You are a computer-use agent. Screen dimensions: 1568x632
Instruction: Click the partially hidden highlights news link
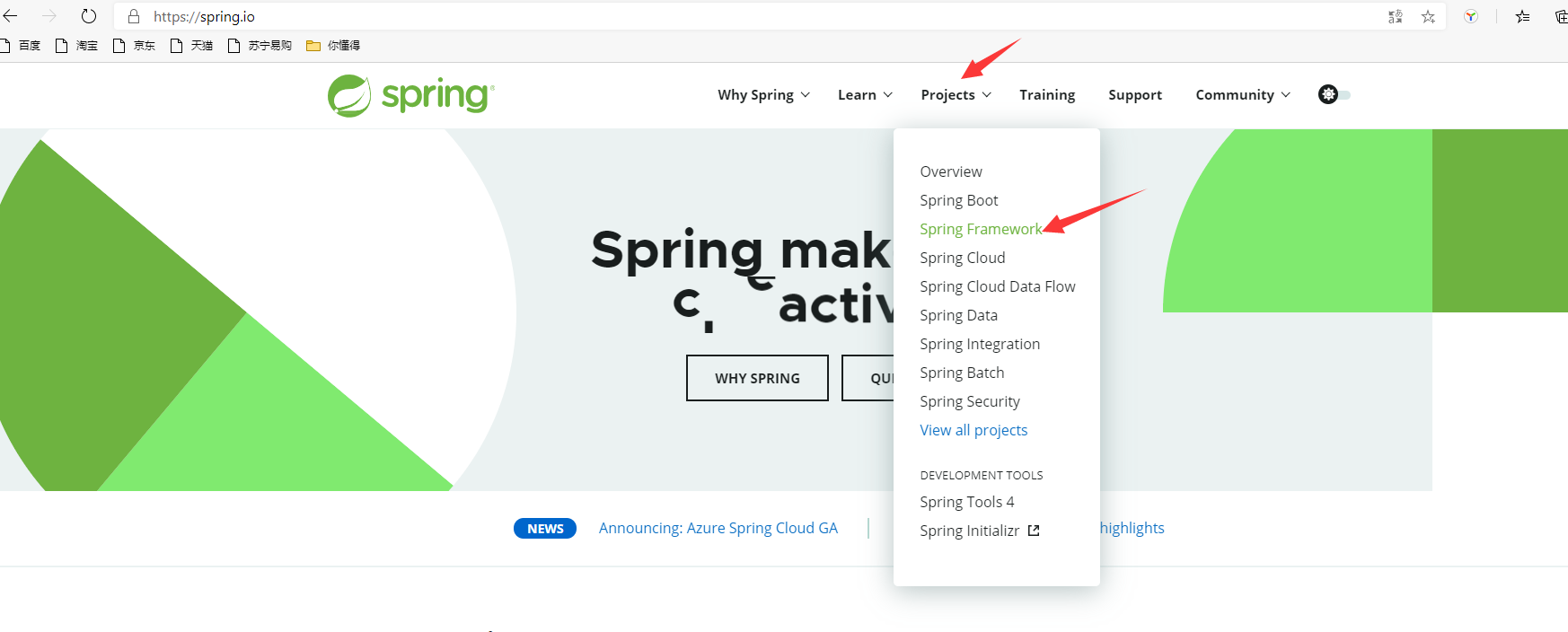1132,528
